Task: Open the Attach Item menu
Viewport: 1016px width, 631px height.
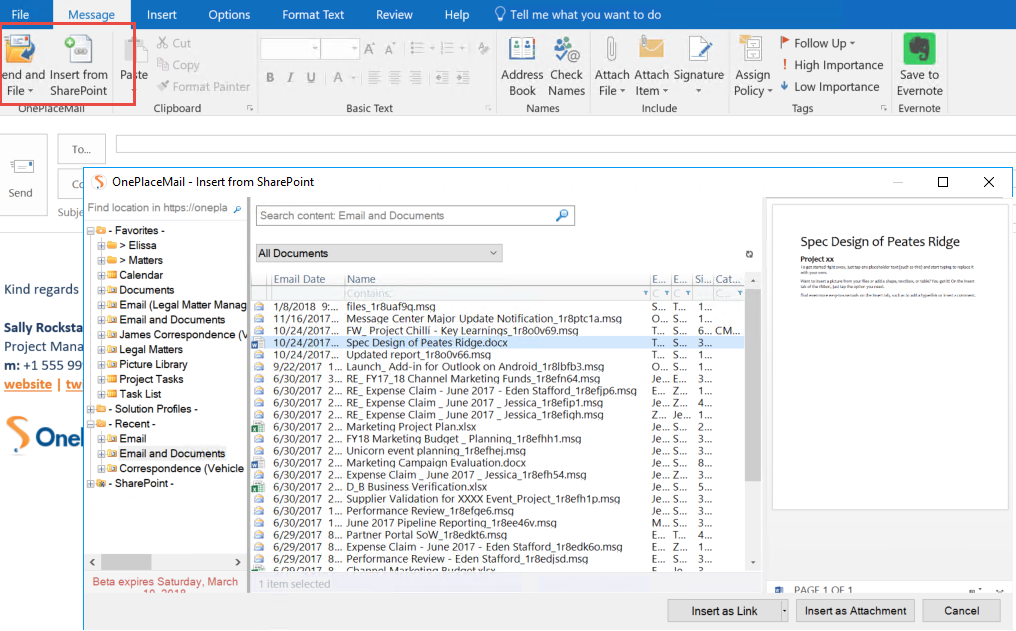Action: pos(651,67)
